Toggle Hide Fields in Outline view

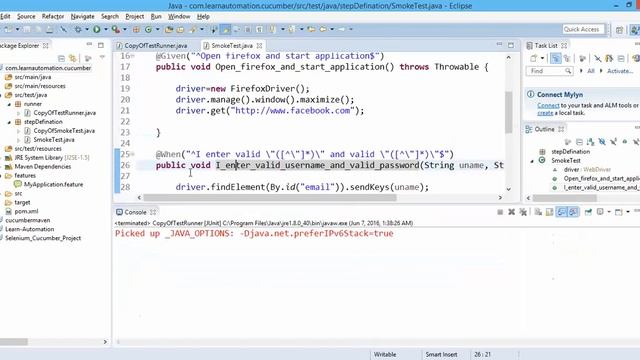tap(602, 142)
